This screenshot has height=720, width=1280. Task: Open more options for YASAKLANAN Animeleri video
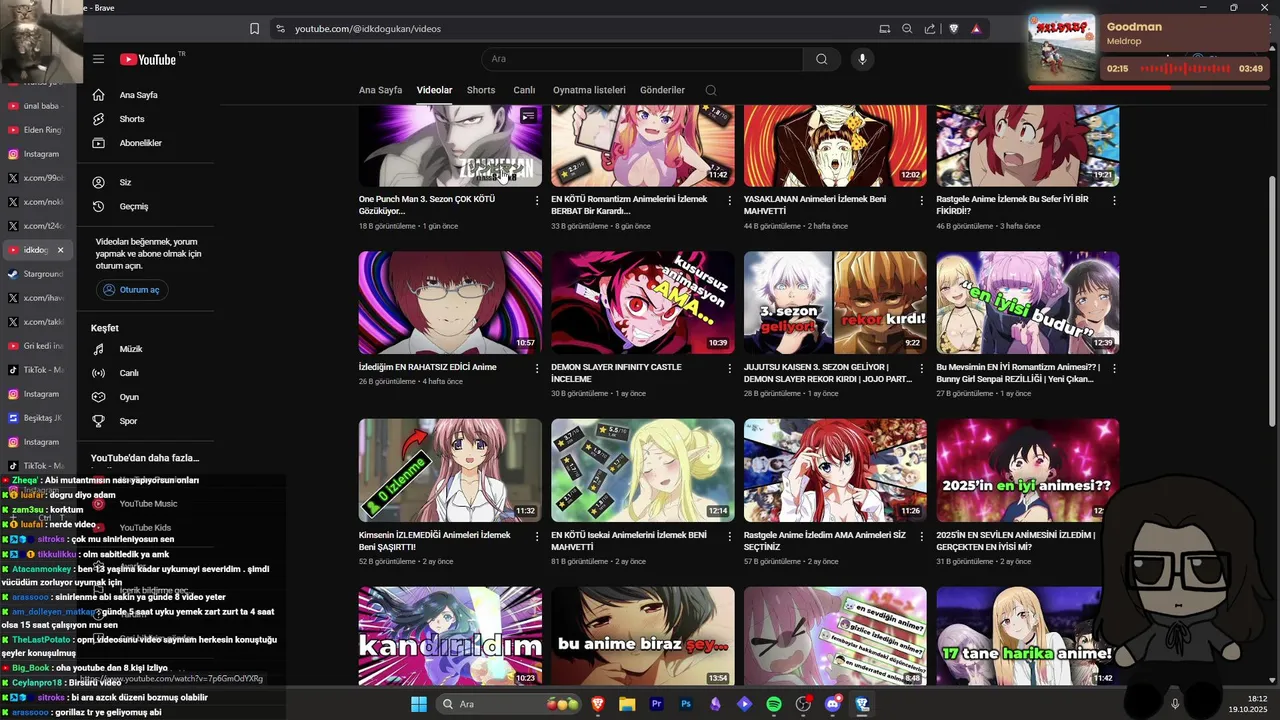tap(922, 200)
